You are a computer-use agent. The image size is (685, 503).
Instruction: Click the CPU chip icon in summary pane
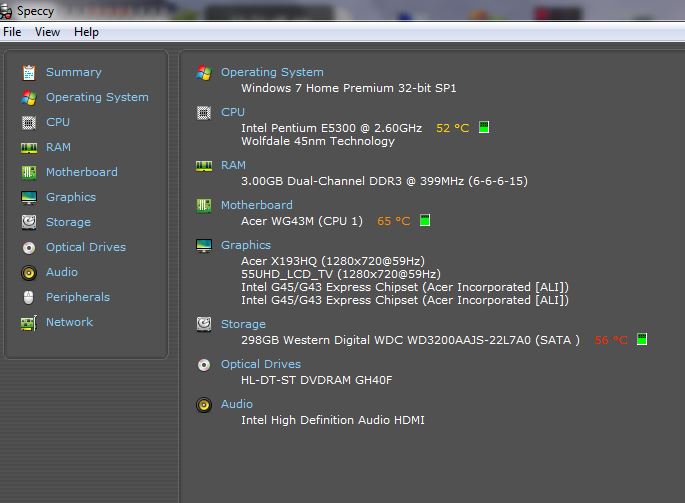click(x=204, y=113)
